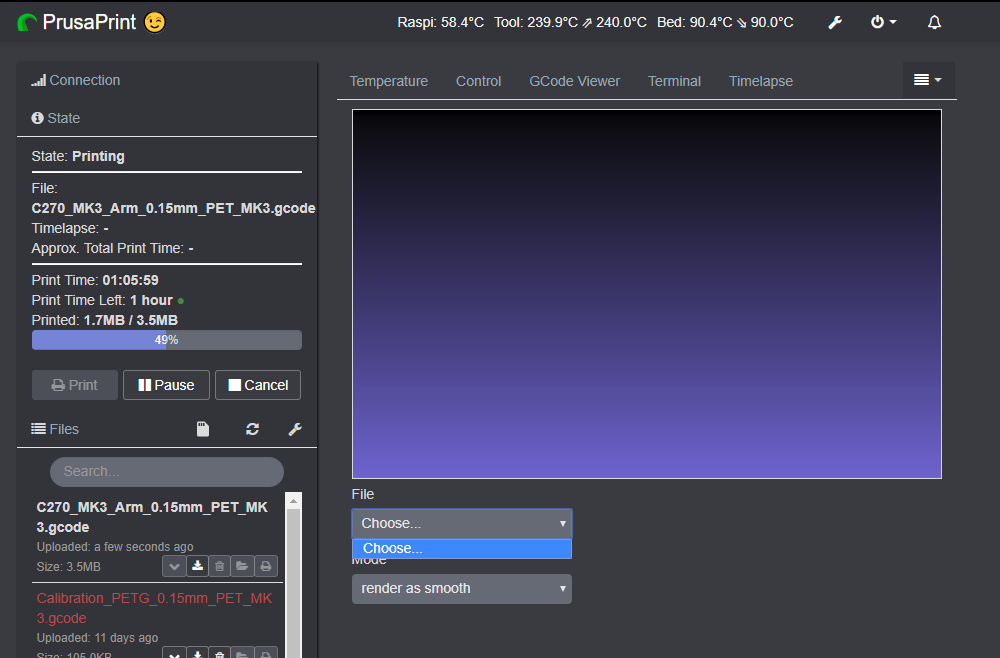Screen dimensions: 1000x658
Task: Download C270_MK3_Arm gcode file
Action: click(x=197, y=566)
